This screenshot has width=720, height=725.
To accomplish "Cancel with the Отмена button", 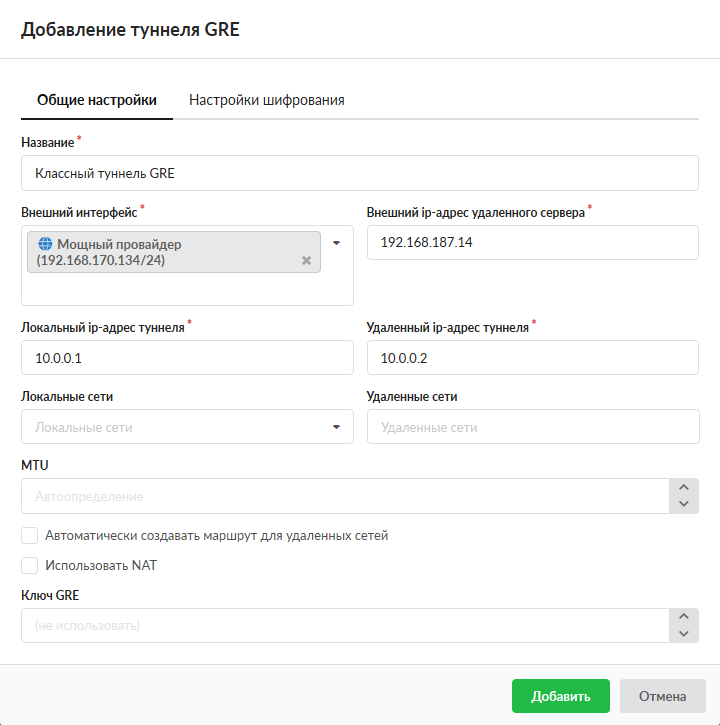I will click(663, 697).
